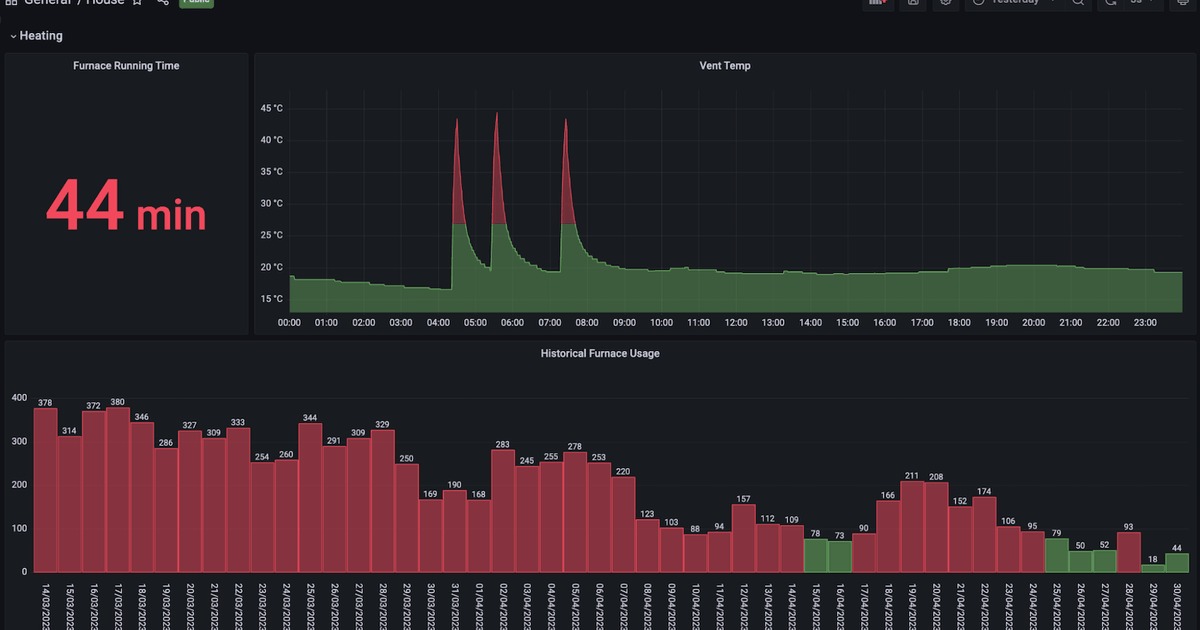The image size is (1200, 630).
Task: Click the bar value label 169
Action: tap(431, 494)
